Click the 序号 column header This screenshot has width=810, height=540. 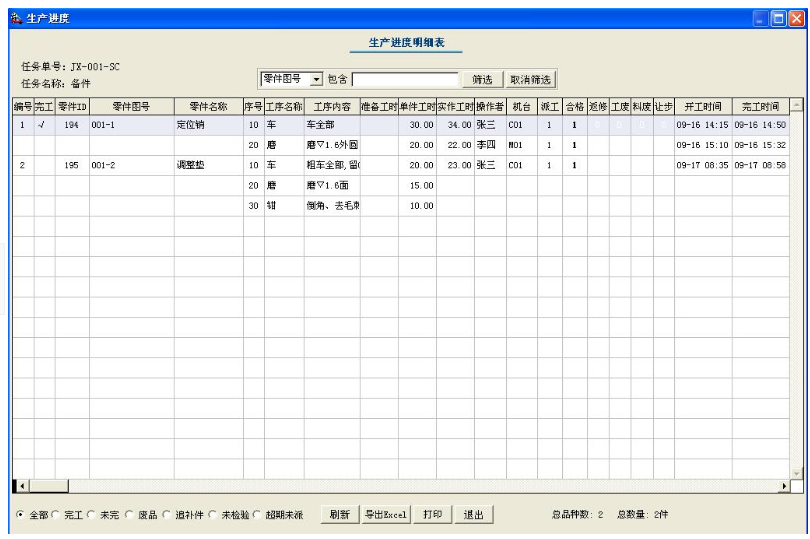(254, 107)
